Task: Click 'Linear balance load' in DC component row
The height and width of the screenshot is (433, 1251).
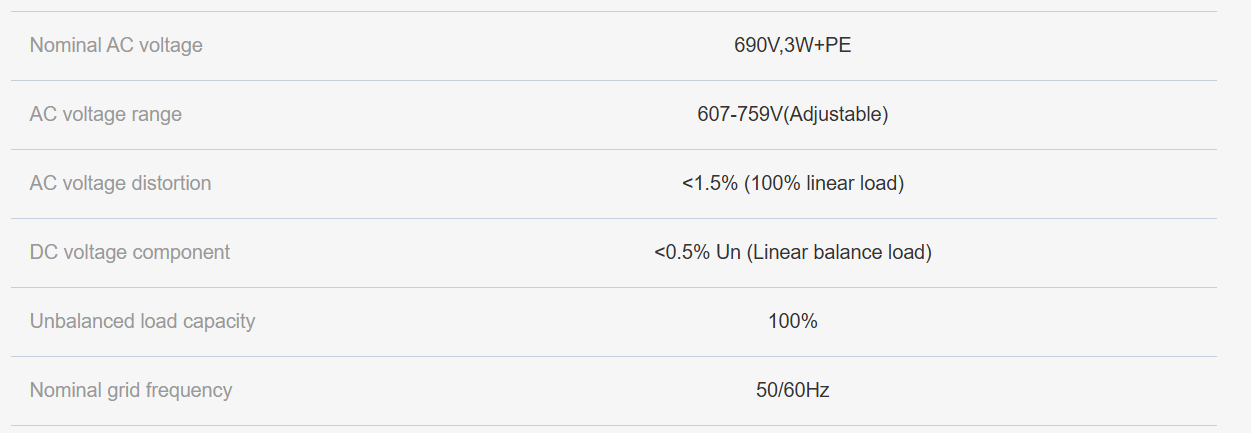Action: pos(839,252)
